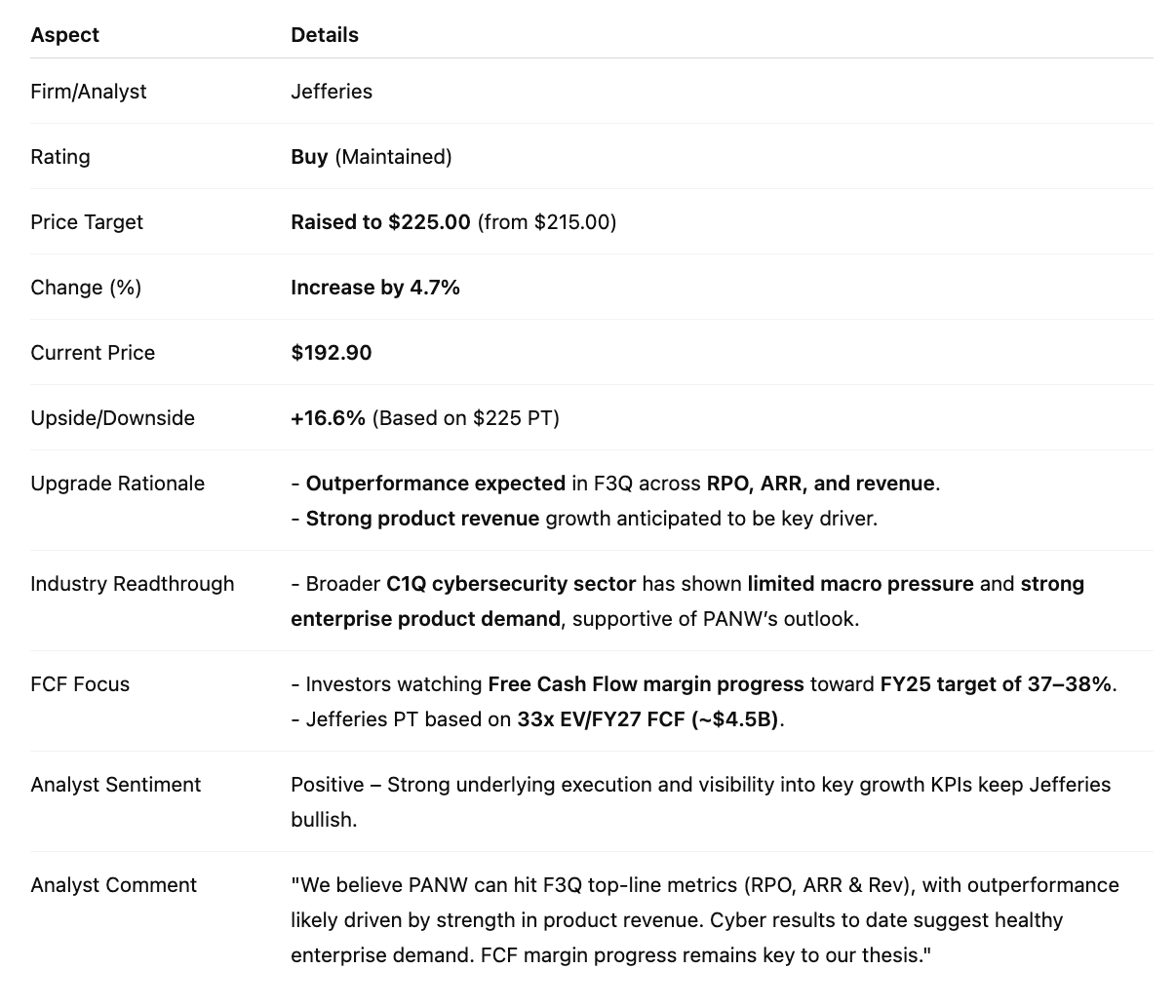Click the Strong product revenue bullet text
1176x1008 pixels.
422,519
